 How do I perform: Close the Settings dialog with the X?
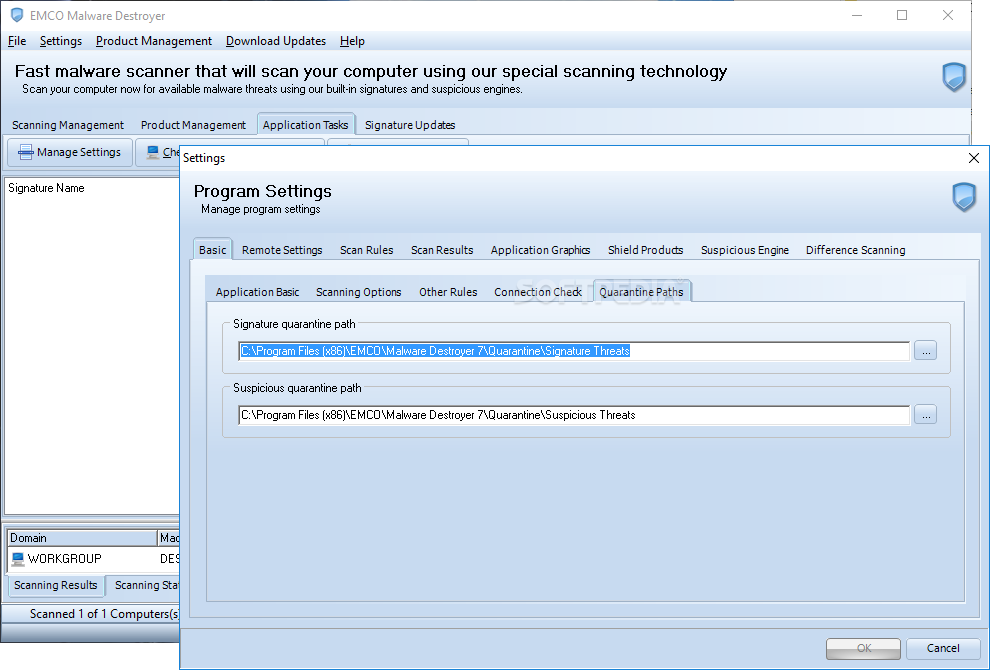[974, 158]
